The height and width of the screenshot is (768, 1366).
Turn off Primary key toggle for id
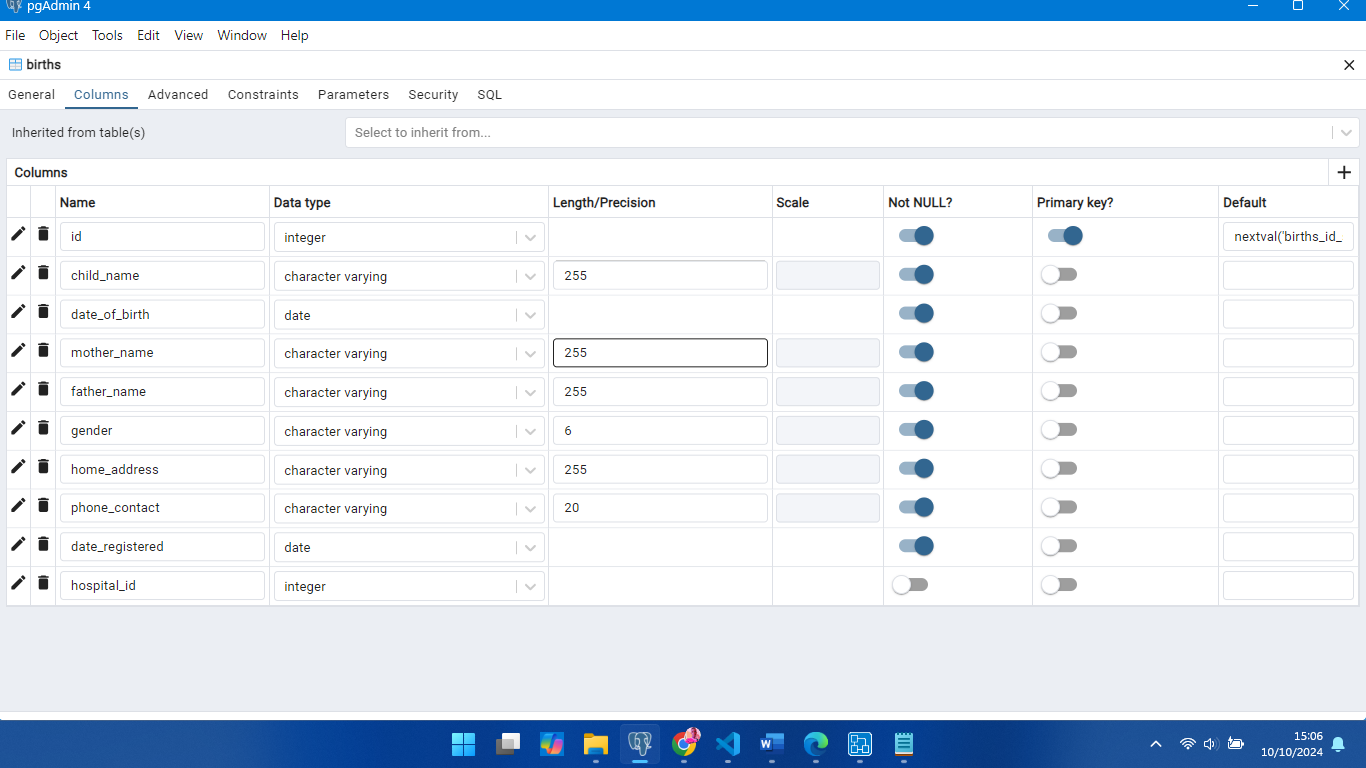pos(1065,236)
